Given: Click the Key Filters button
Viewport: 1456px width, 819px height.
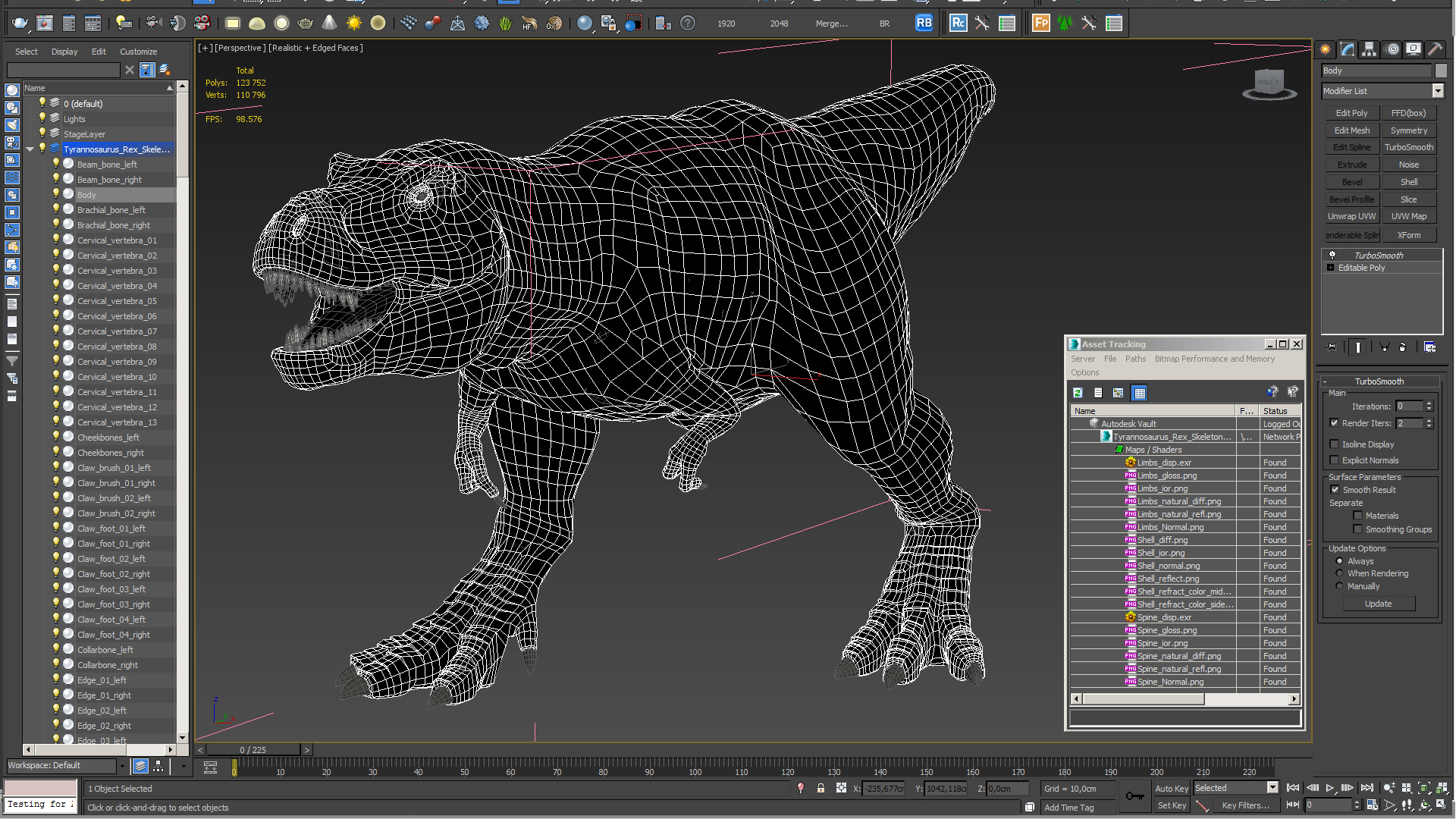Looking at the screenshot, I should [x=1244, y=805].
